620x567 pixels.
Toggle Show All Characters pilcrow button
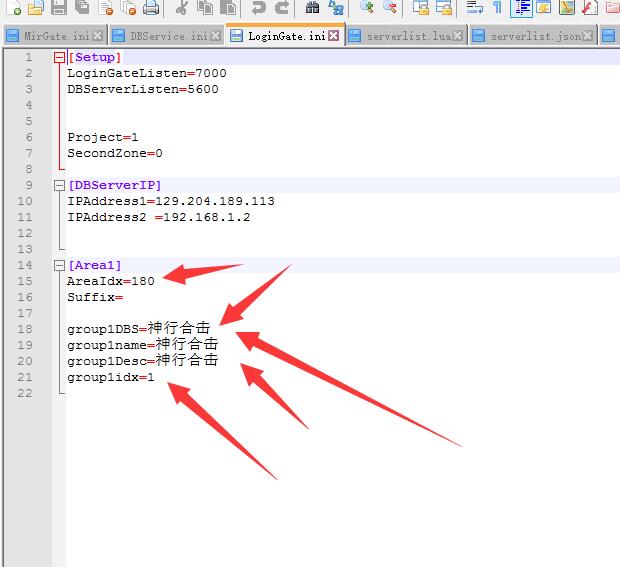(497, 8)
